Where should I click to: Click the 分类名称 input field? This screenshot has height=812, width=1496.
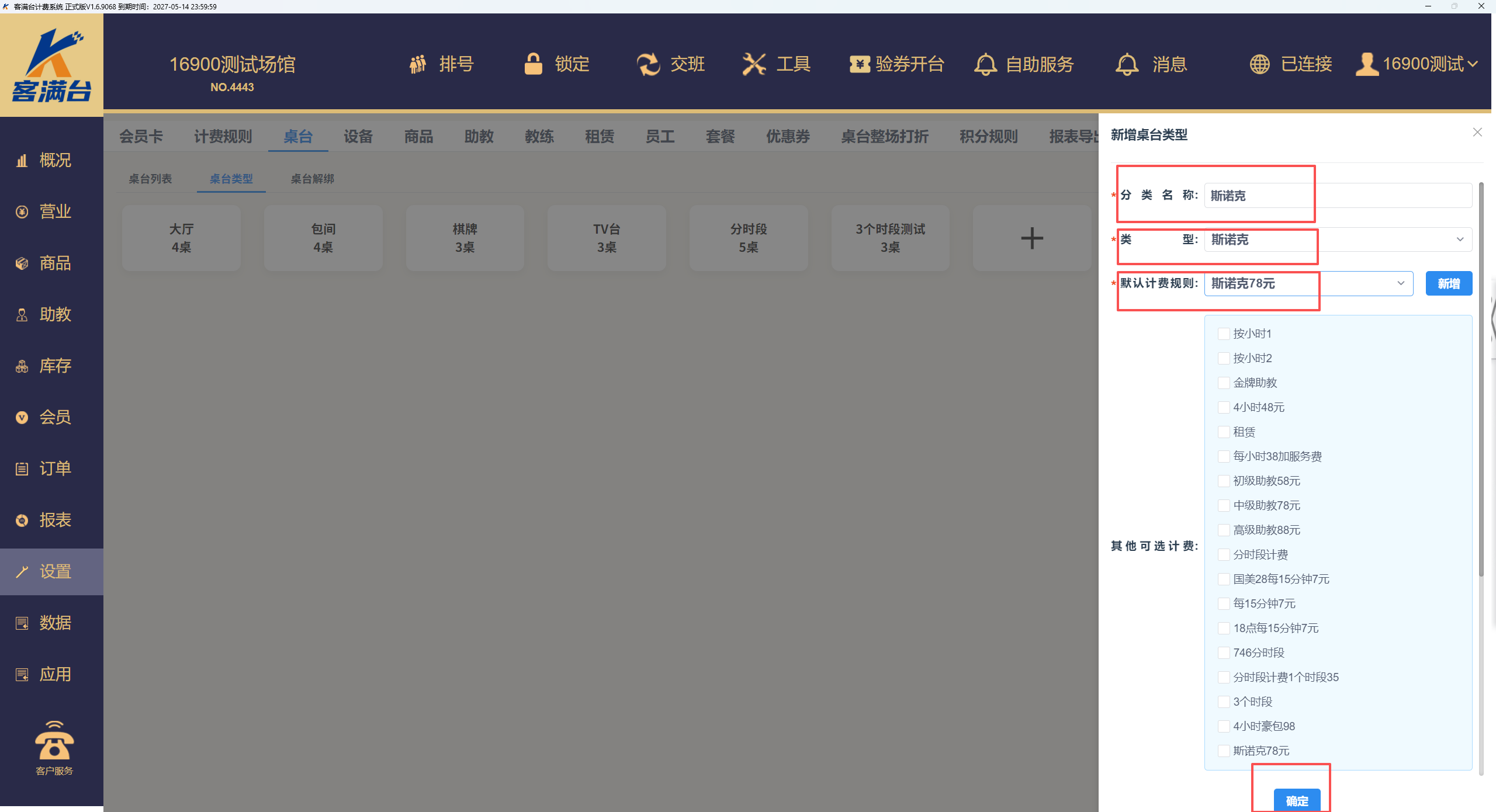(1338, 196)
